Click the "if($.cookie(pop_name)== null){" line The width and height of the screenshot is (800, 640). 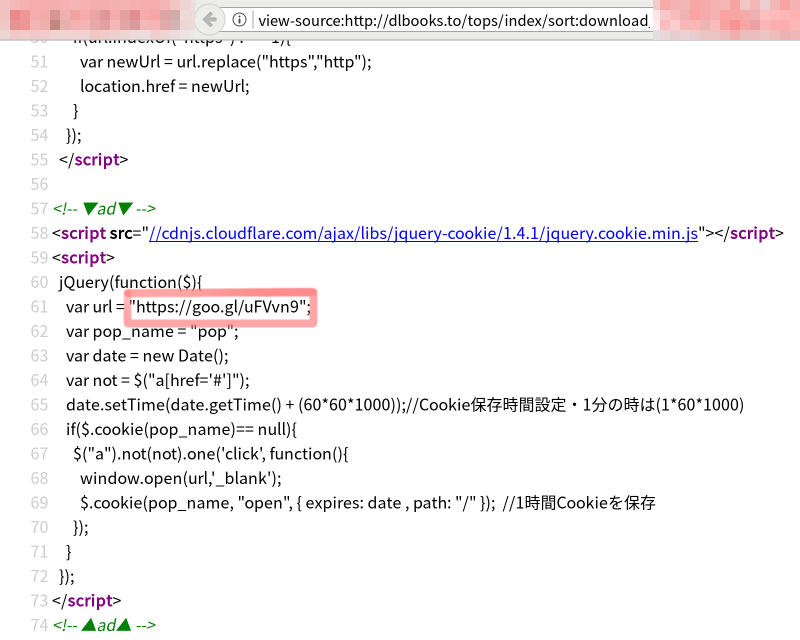[x=181, y=429]
